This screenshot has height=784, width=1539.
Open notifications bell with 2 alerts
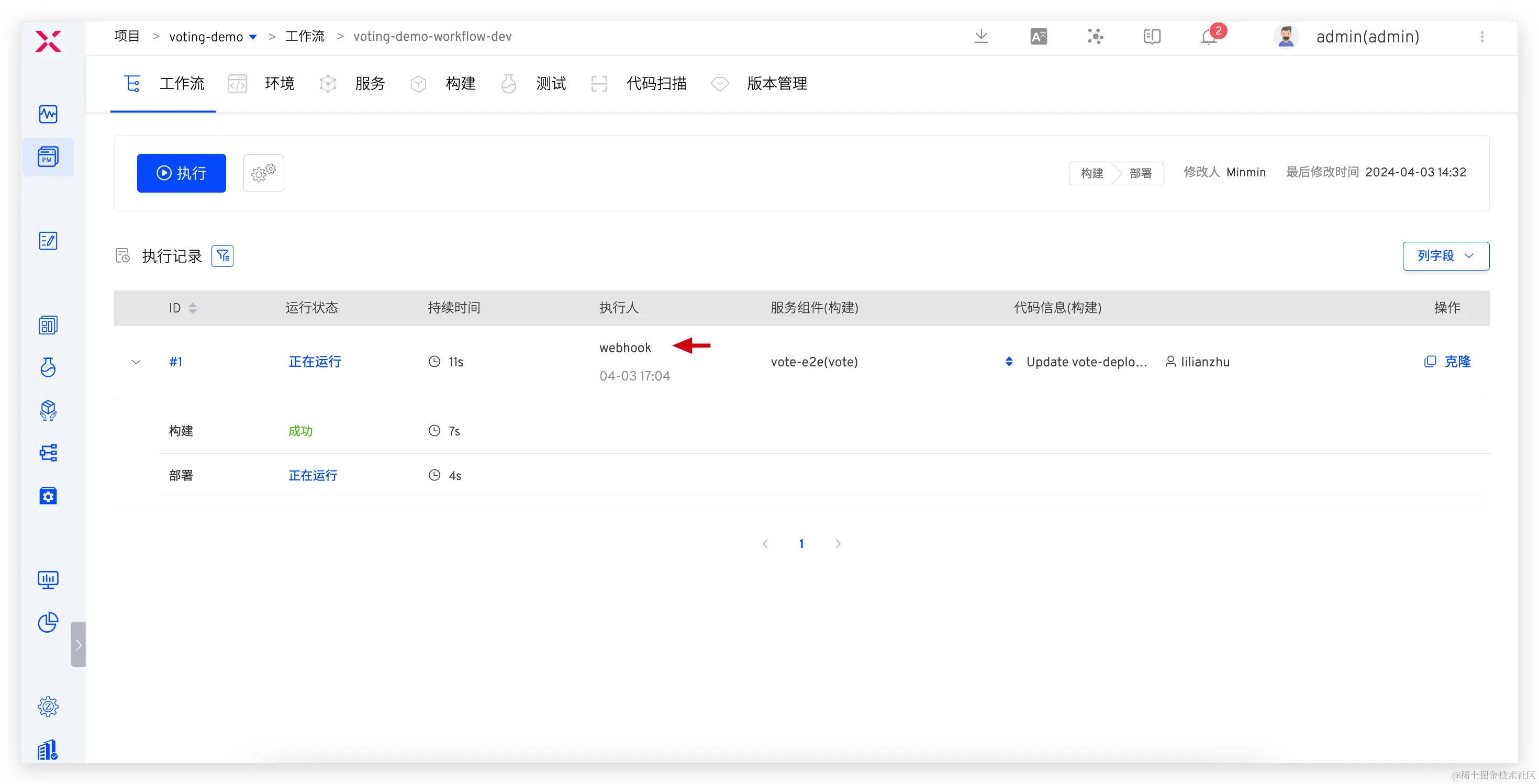pyautogui.click(x=1209, y=37)
